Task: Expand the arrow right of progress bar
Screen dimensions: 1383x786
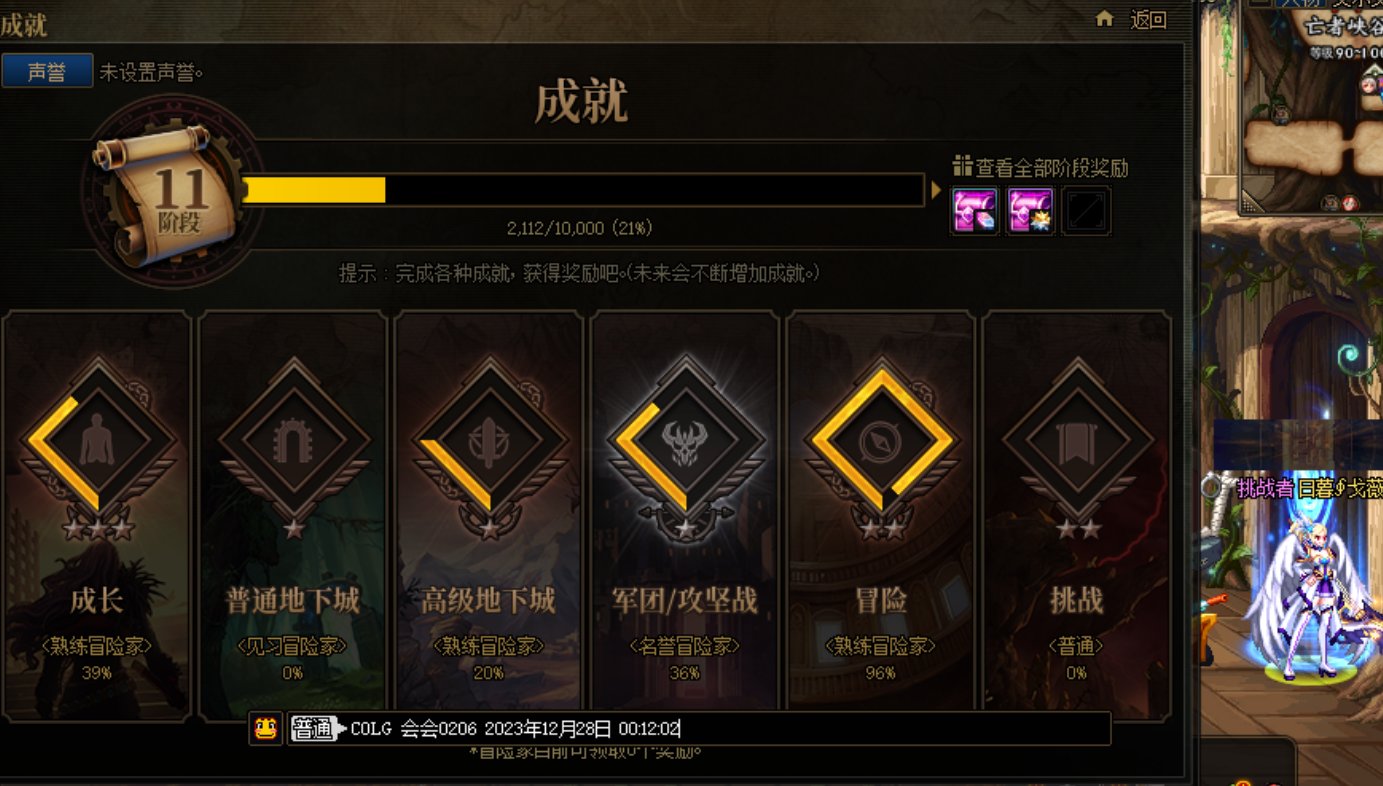Action: coord(936,190)
